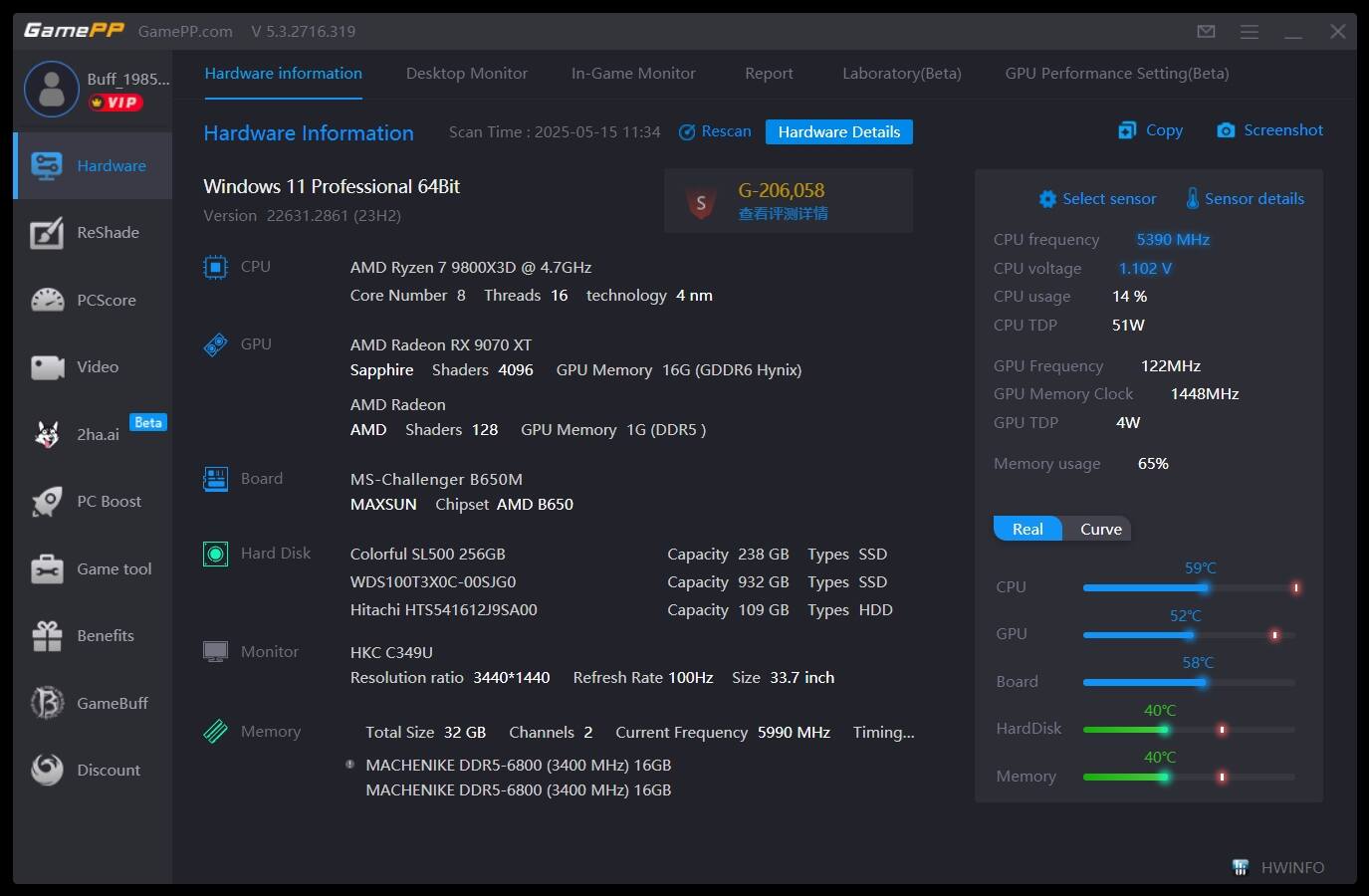Click the CPU temperature bar

[x=1190, y=587]
